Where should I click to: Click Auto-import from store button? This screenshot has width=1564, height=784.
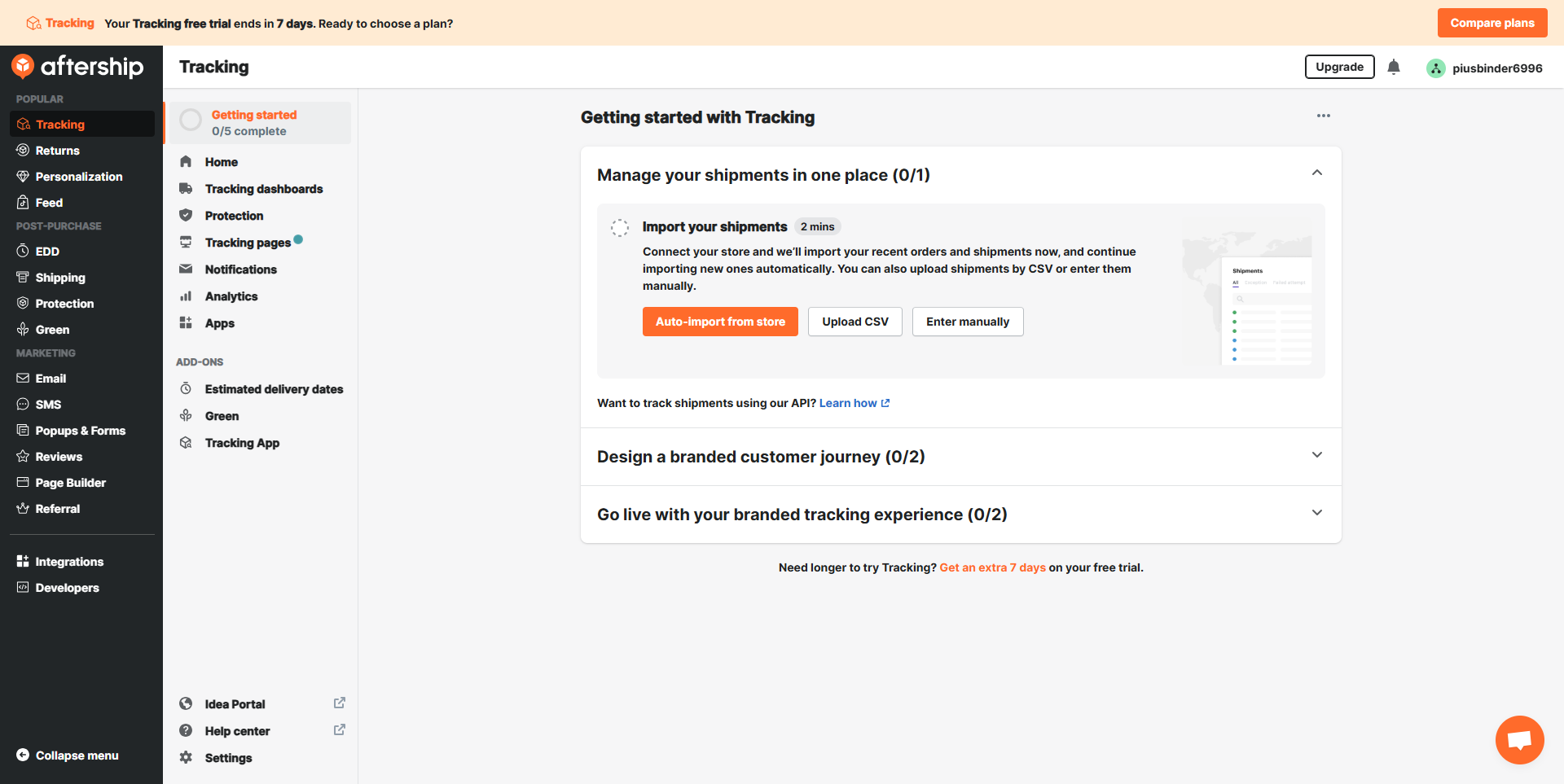[720, 322]
